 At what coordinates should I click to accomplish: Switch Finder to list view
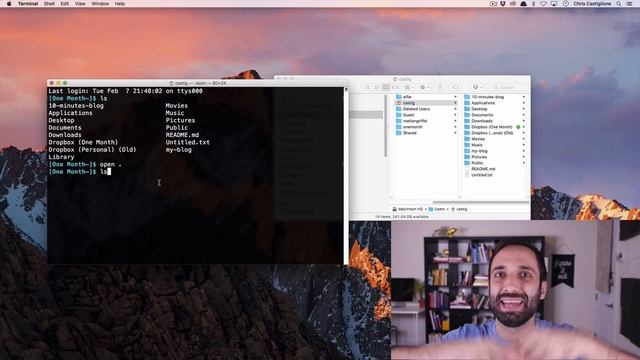click(376, 87)
